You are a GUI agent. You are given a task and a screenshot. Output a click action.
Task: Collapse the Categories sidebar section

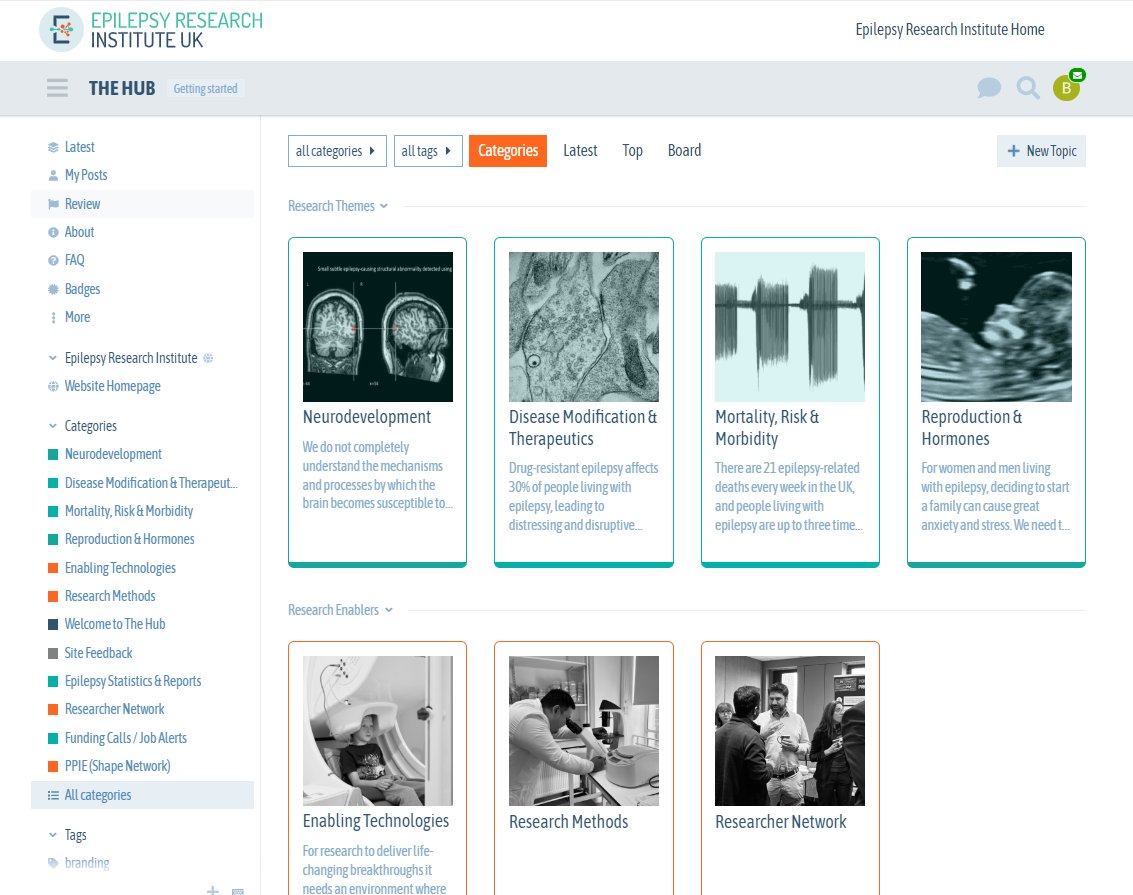(x=52, y=426)
